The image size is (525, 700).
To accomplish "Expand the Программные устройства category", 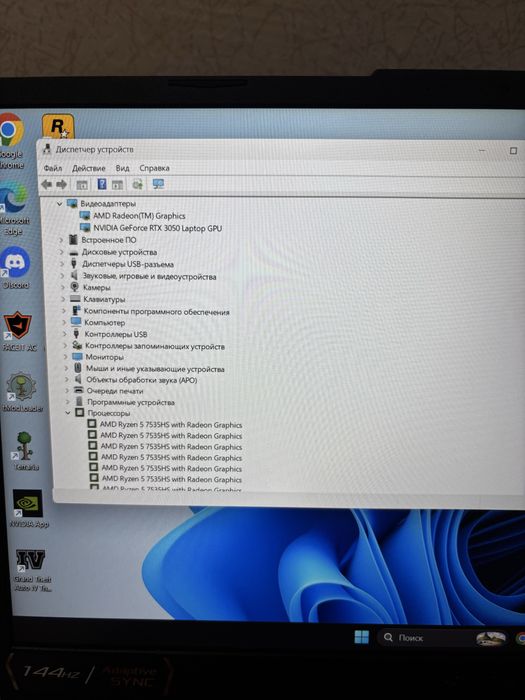I will pyautogui.click(x=67, y=402).
